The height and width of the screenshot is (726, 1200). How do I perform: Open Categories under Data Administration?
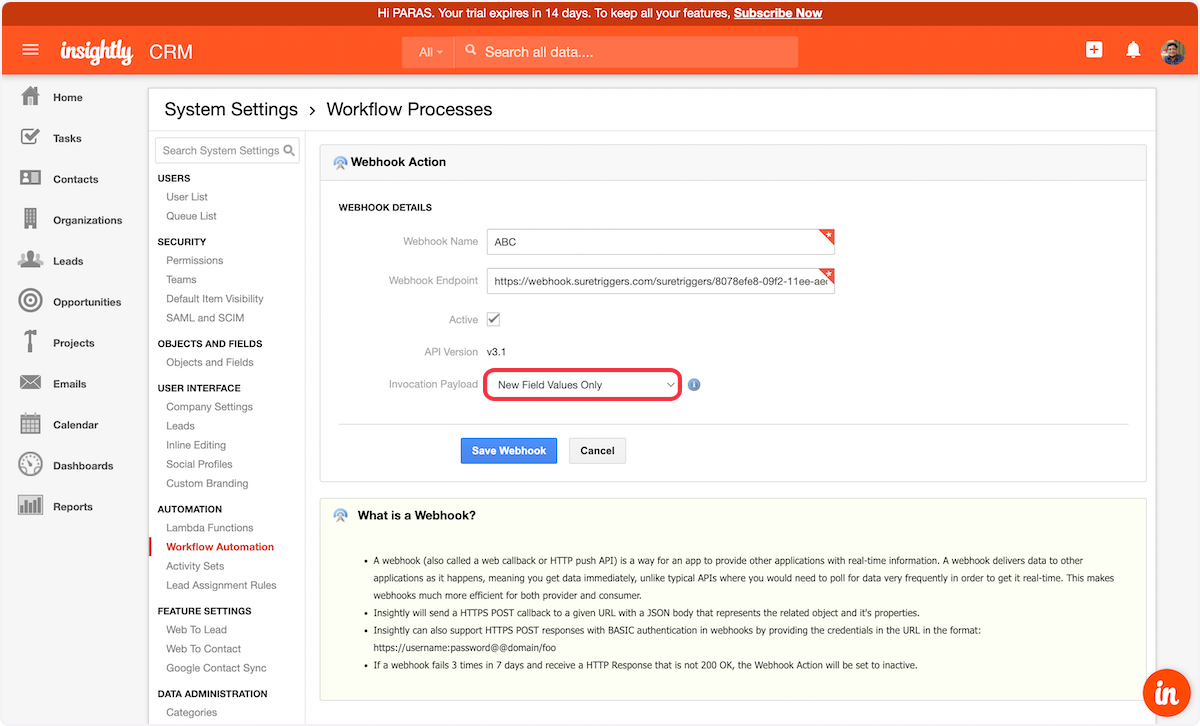click(x=191, y=713)
